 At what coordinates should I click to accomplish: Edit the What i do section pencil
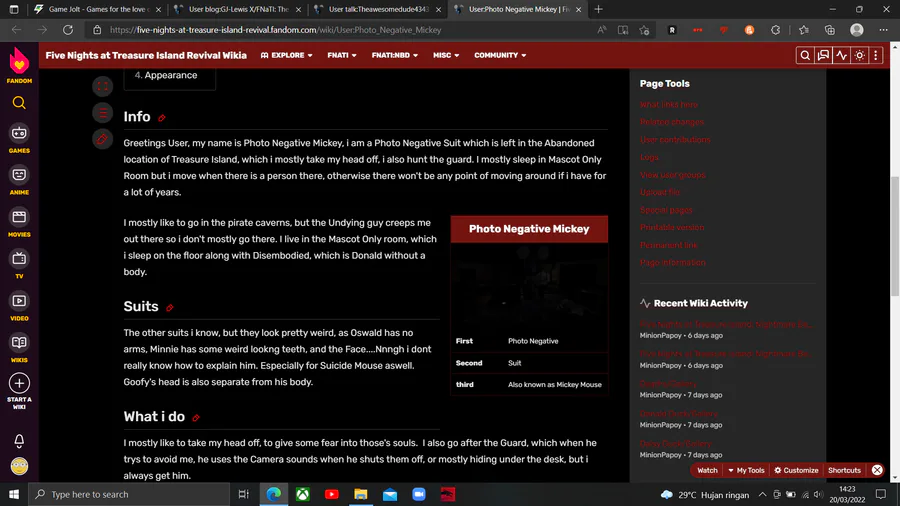pyautogui.click(x=196, y=418)
